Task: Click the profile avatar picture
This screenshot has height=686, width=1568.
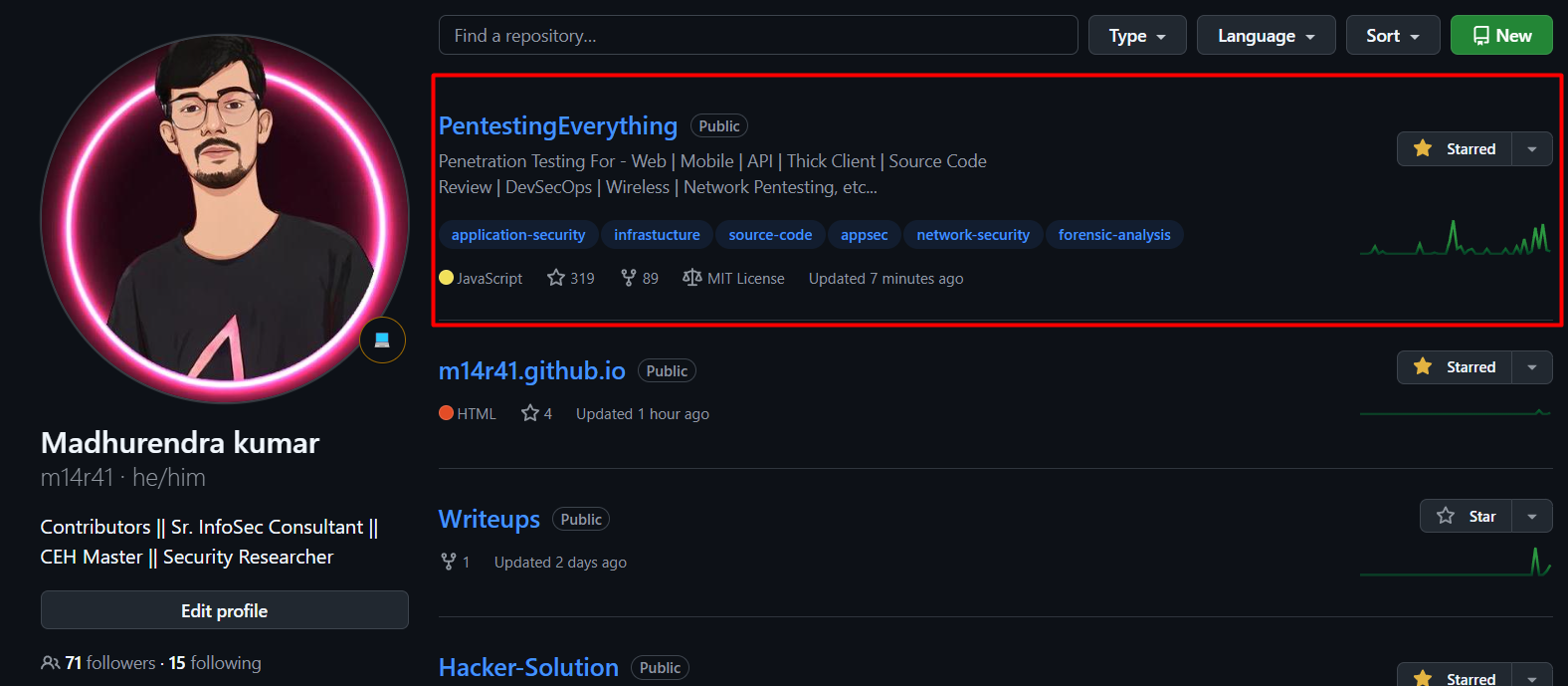Action: 225,218
